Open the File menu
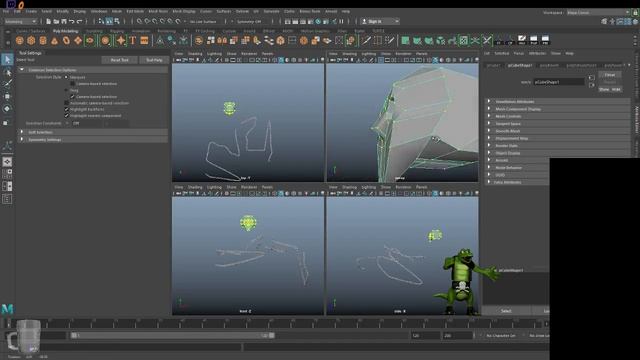Screen dimensions: 640x360 [6, 11]
